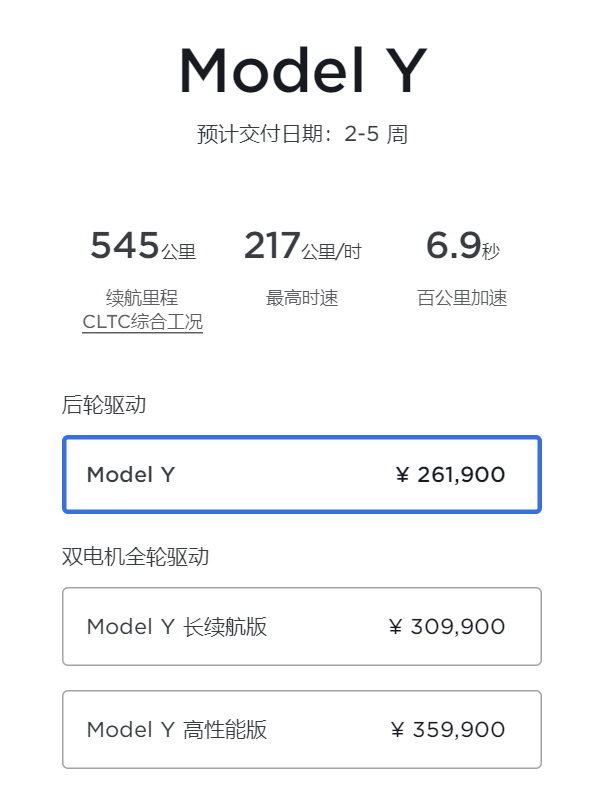Click the ¥ 359,900 price
Image resolution: width=598 pixels, height=795 pixels.
click(448, 730)
